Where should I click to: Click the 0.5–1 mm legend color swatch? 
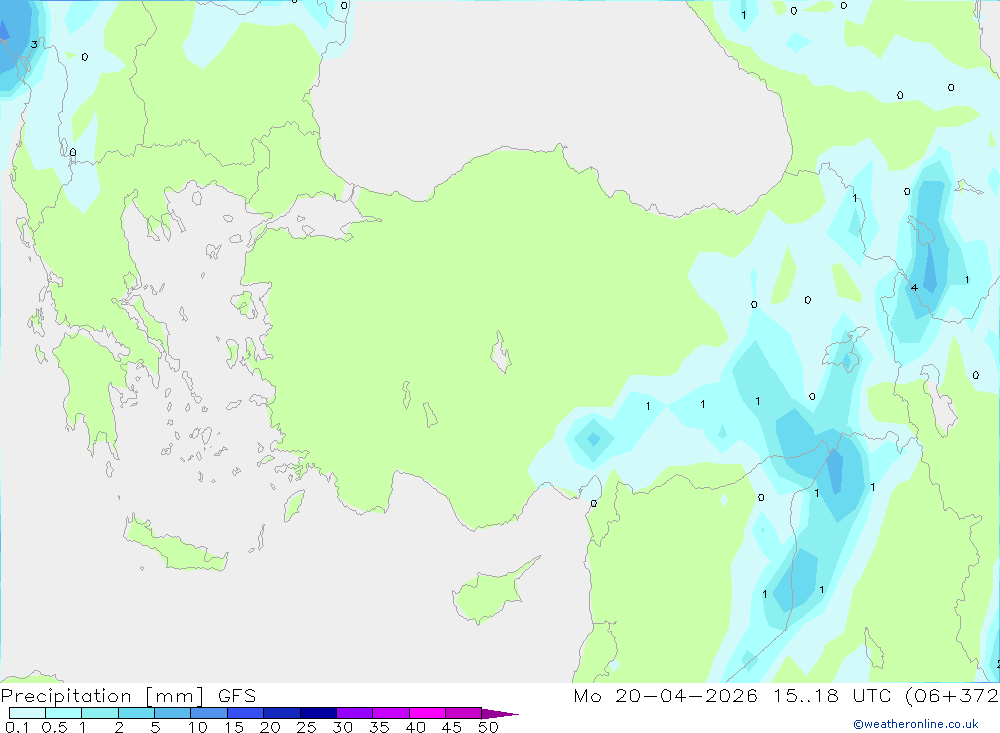tap(64, 713)
